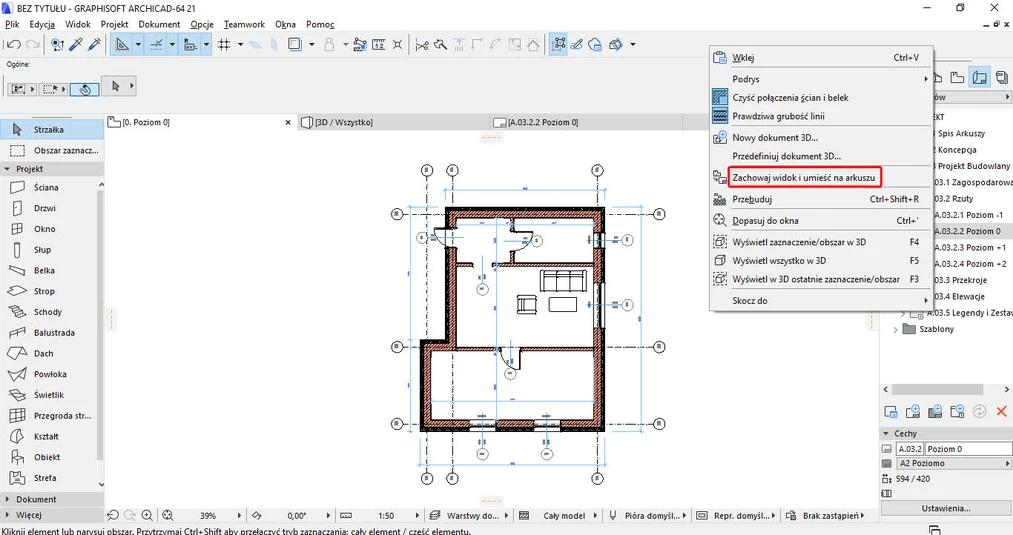Image resolution: width=1013 pixels, height=535 pixels.
Task: Select the Schody stair tool
Action: point(50,311)
